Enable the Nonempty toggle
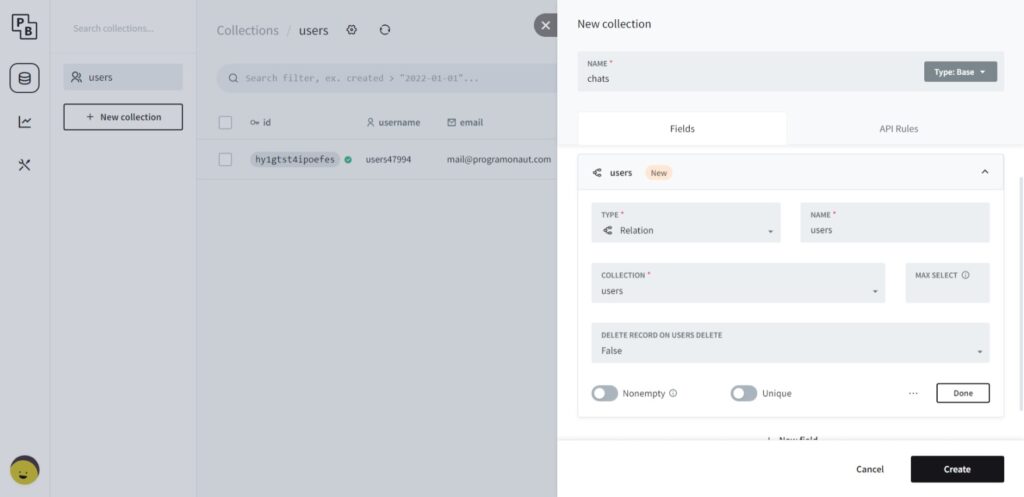This screenshot has width=1024, height=497. click(605, 393)
